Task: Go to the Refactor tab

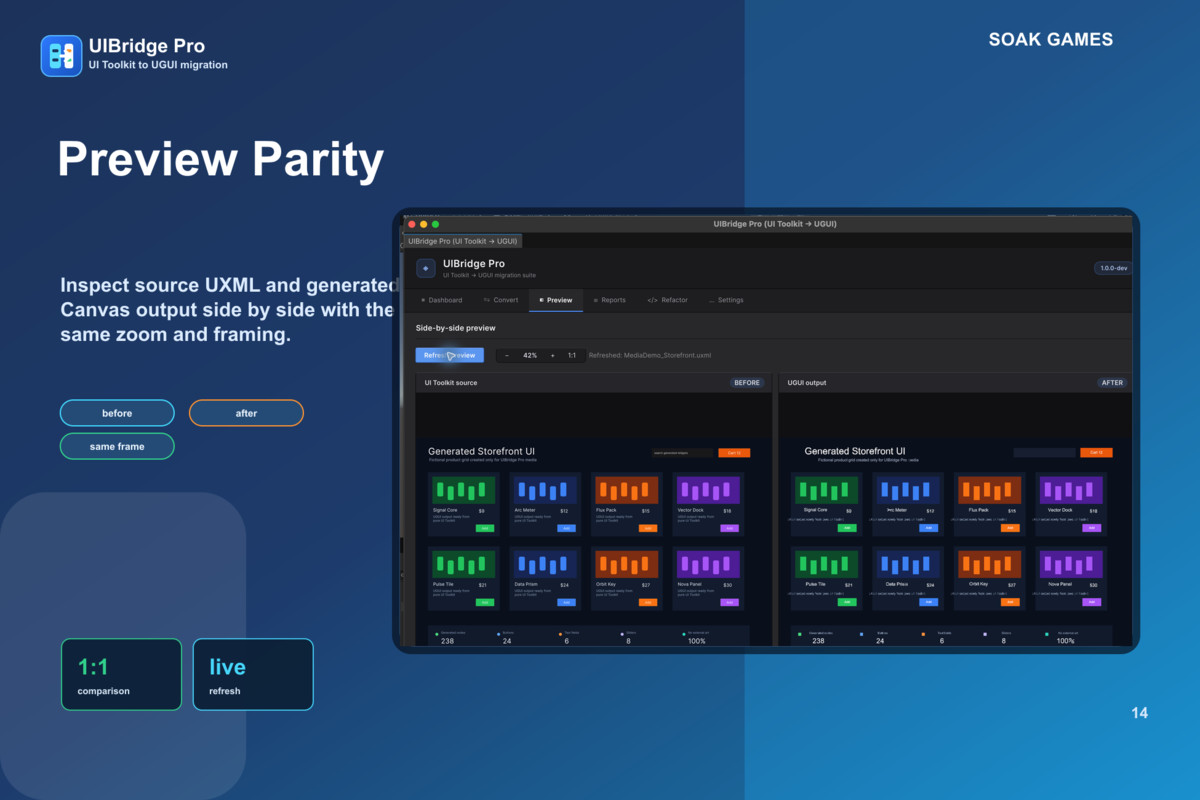Action: pyautogui.click(x=668, y=300)
